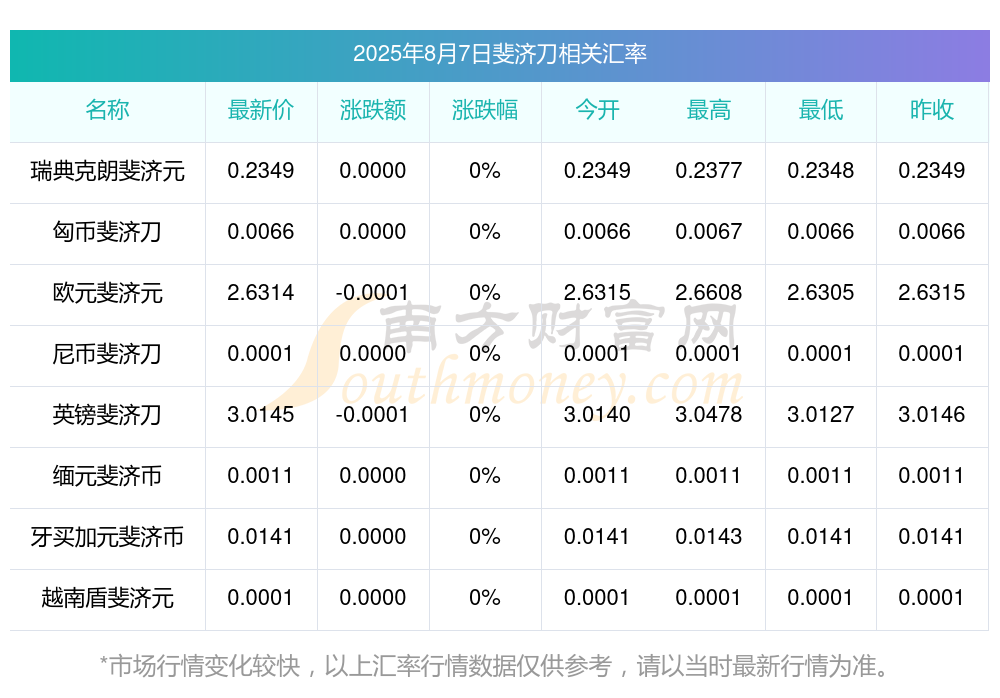Click the 缅元斐济币 row name

coord(107,476)
